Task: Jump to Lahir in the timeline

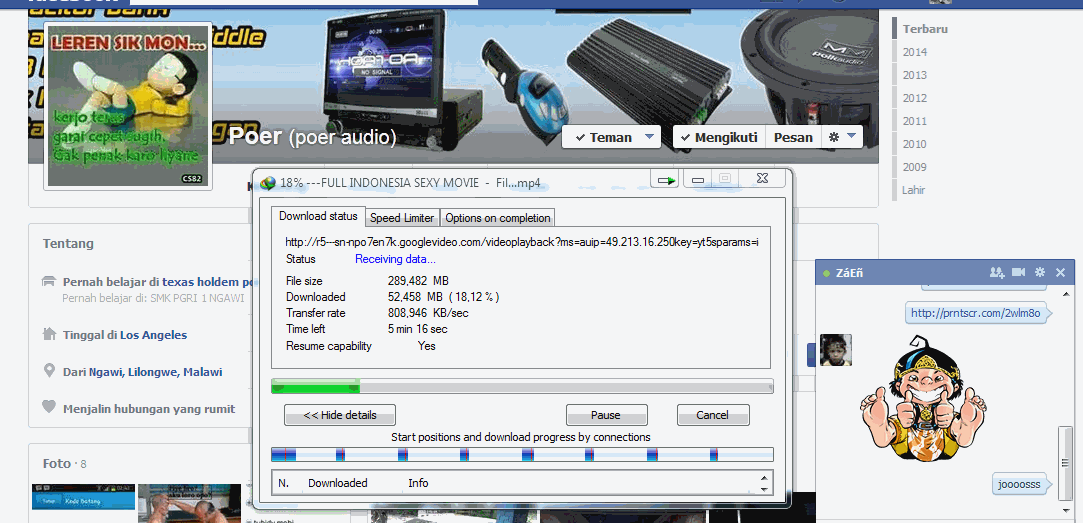Action: click(x=913, y=189)
